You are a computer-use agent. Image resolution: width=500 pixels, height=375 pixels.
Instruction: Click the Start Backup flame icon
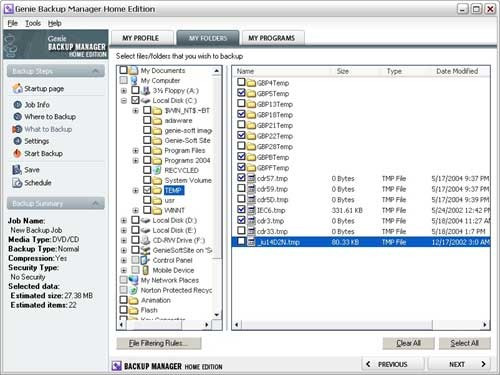pyautogui.click(x=17, y=153)
